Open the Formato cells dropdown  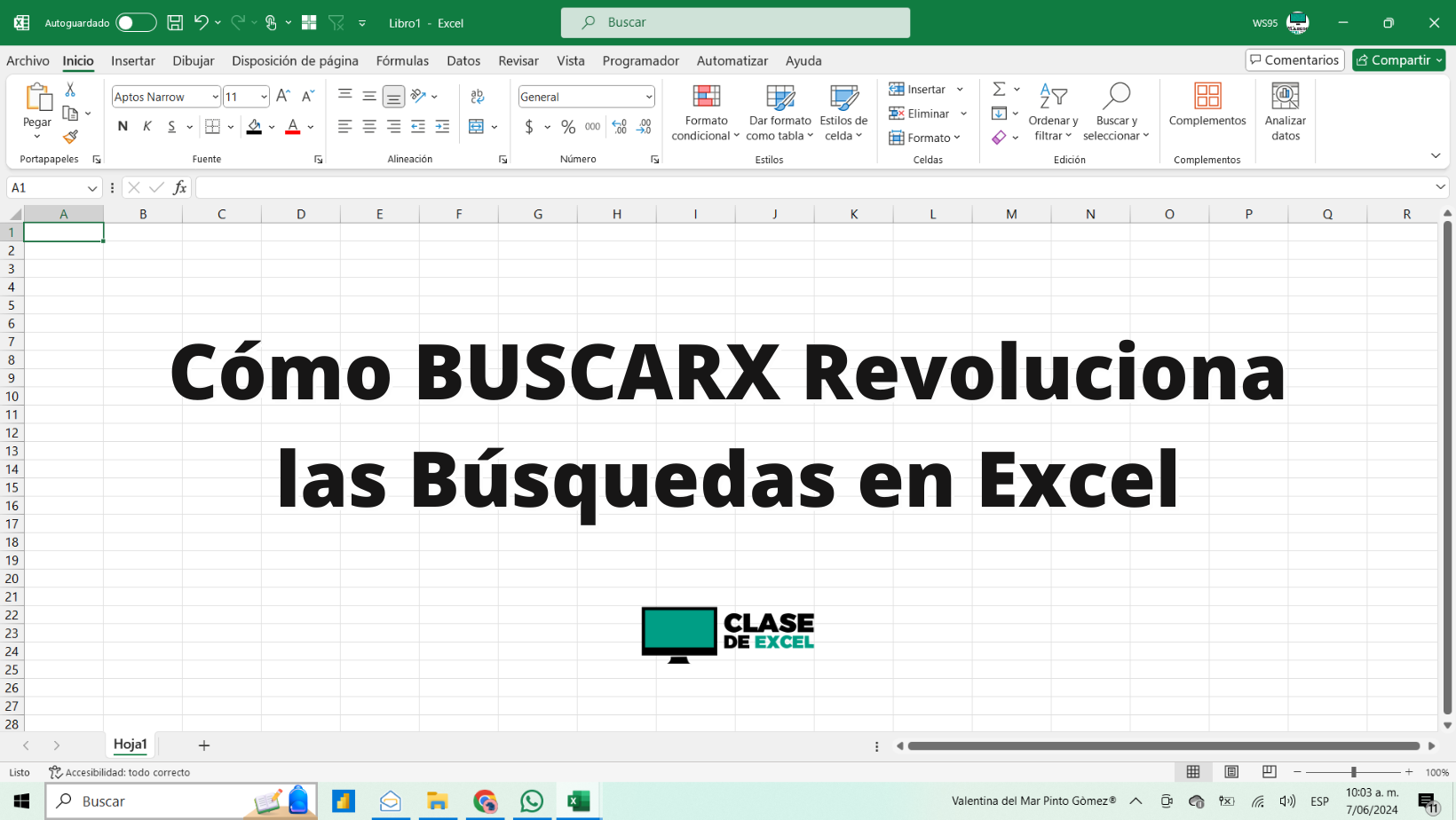coord(925,138)
